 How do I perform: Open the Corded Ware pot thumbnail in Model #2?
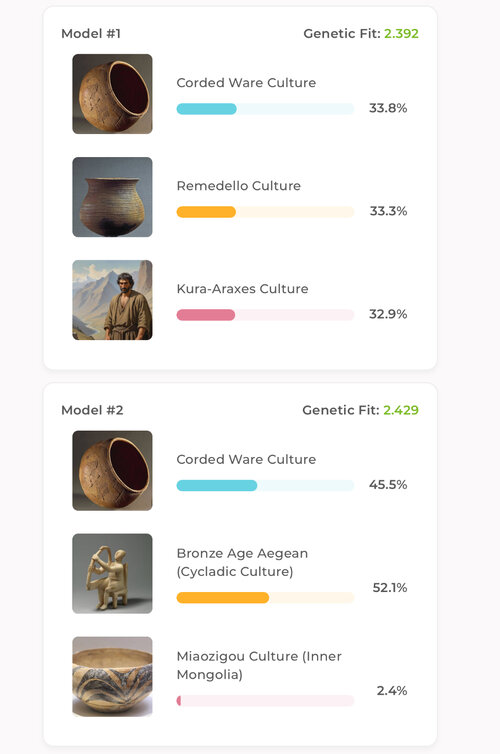(112, 470)
